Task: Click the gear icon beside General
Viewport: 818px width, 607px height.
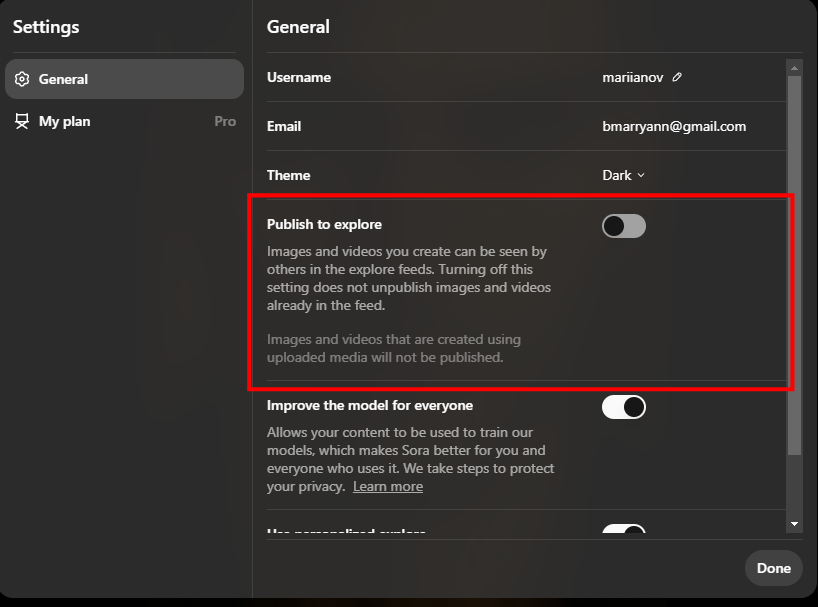Action: click(x=22, y=79)
